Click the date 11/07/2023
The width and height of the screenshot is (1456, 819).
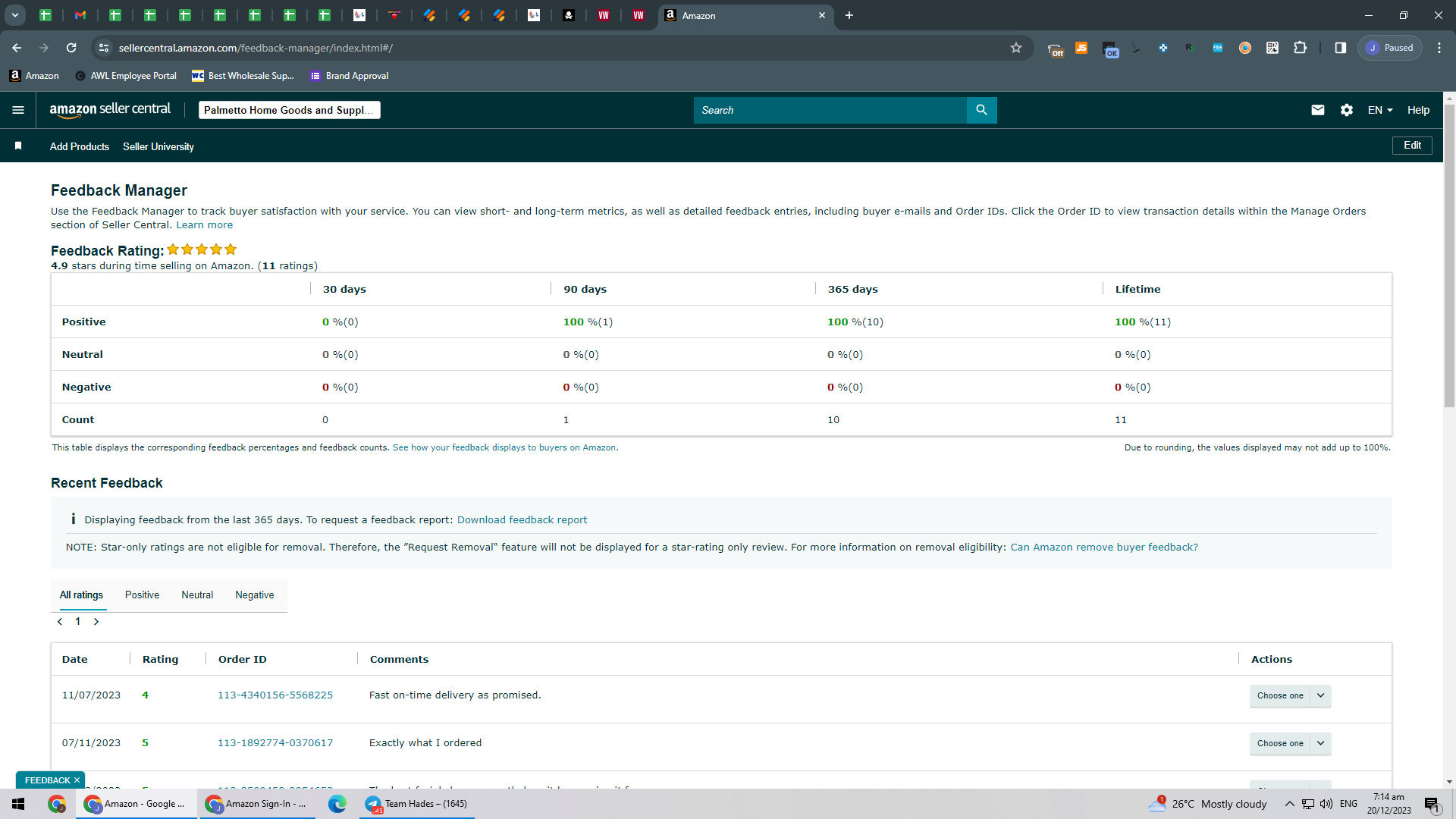point(91,695)
